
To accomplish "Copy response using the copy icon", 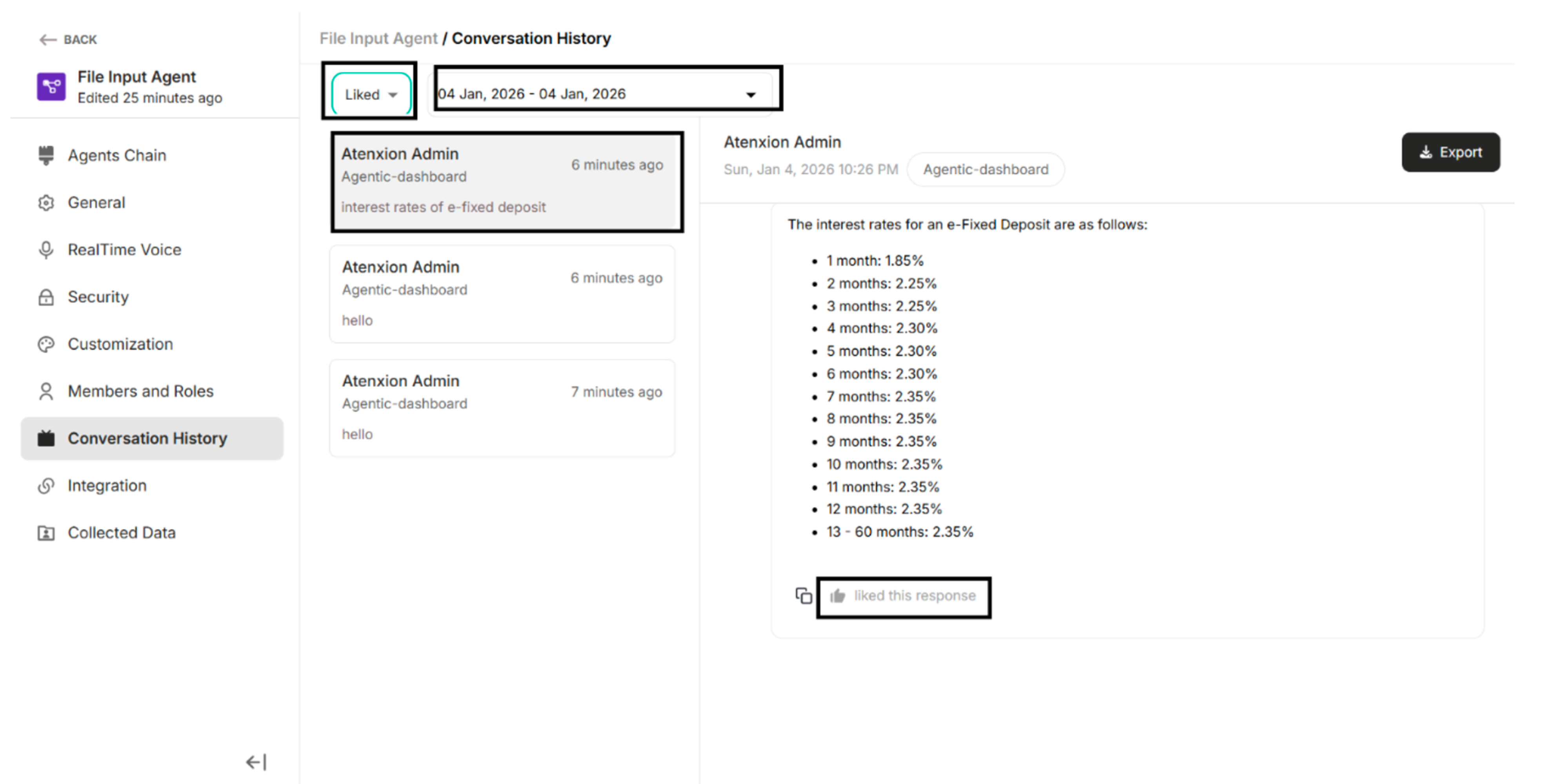I will pos(803,595).
